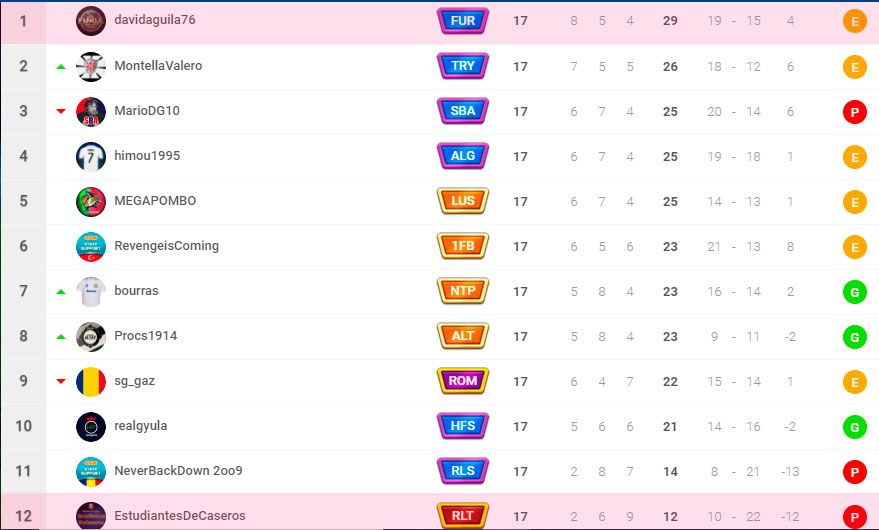Open realgyula's profile link

141,426
